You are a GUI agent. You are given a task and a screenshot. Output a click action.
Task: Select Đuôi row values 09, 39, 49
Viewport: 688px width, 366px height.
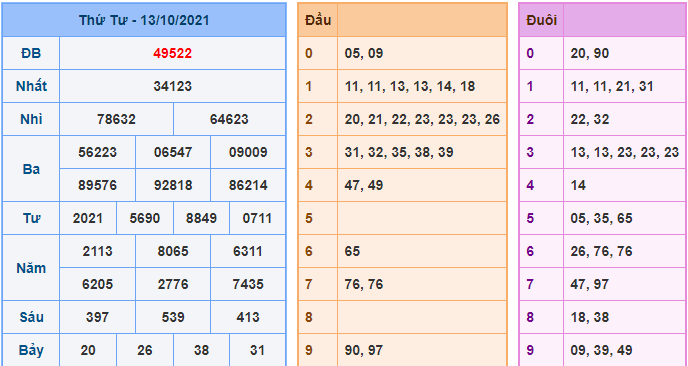[602, 350]
